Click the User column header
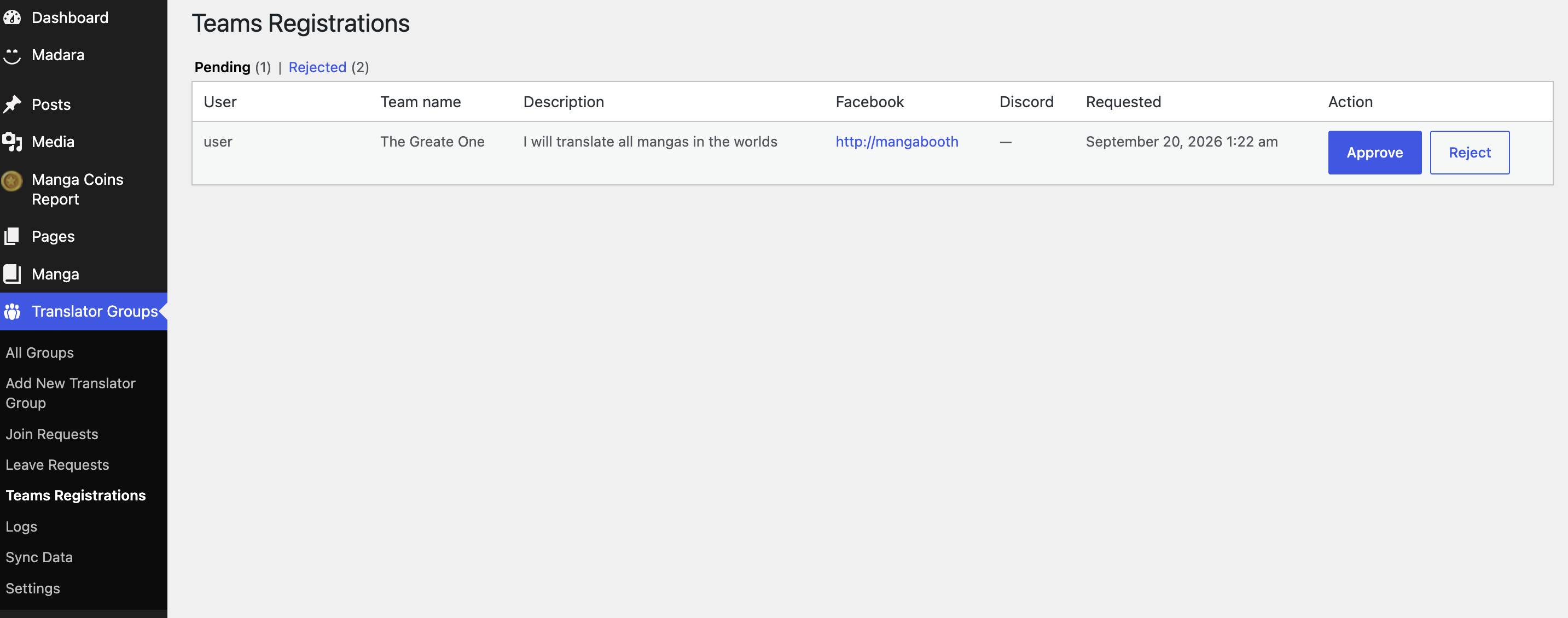 (220, 102)
